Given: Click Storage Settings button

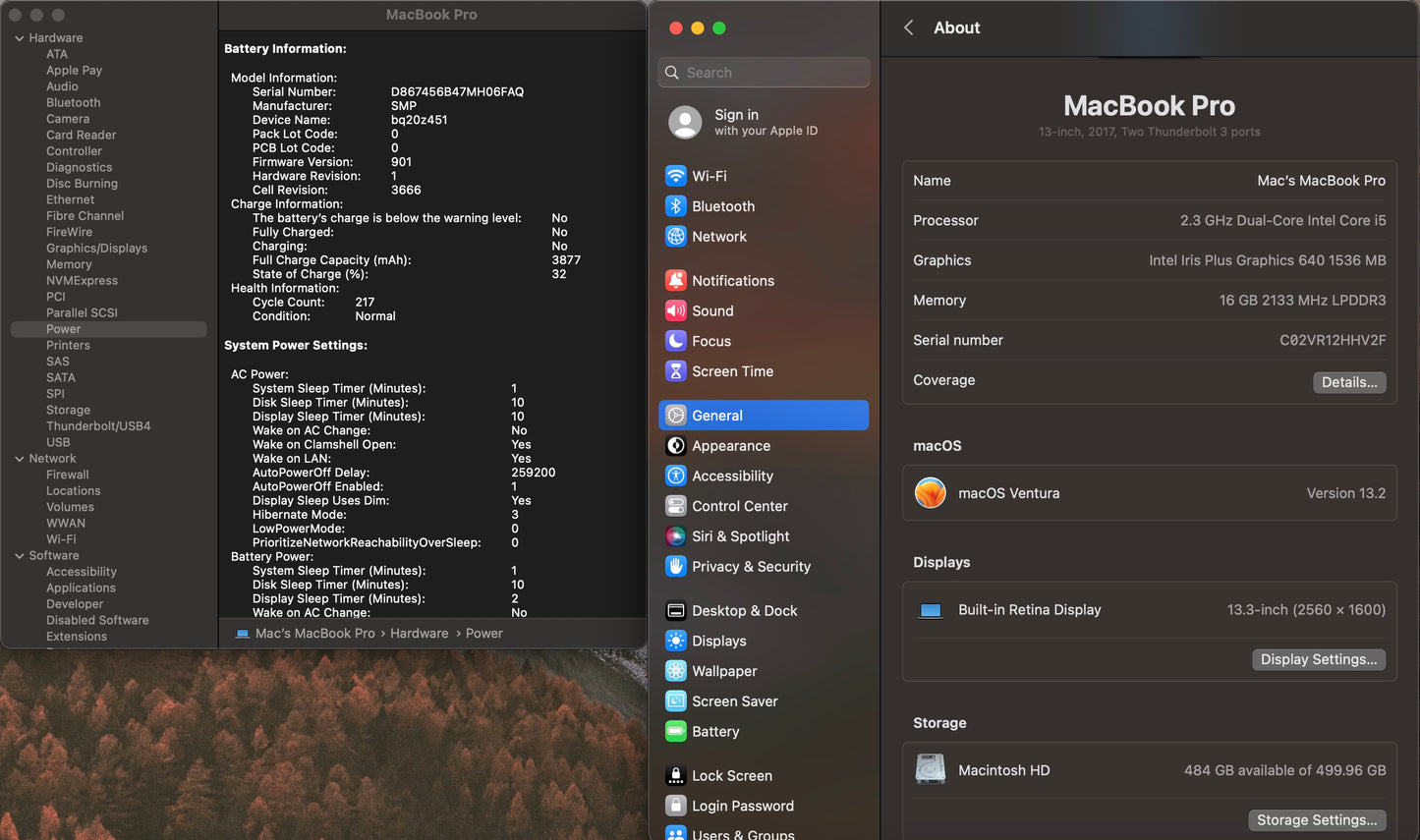Looking at the screenshot, I should coord(1316,820).
